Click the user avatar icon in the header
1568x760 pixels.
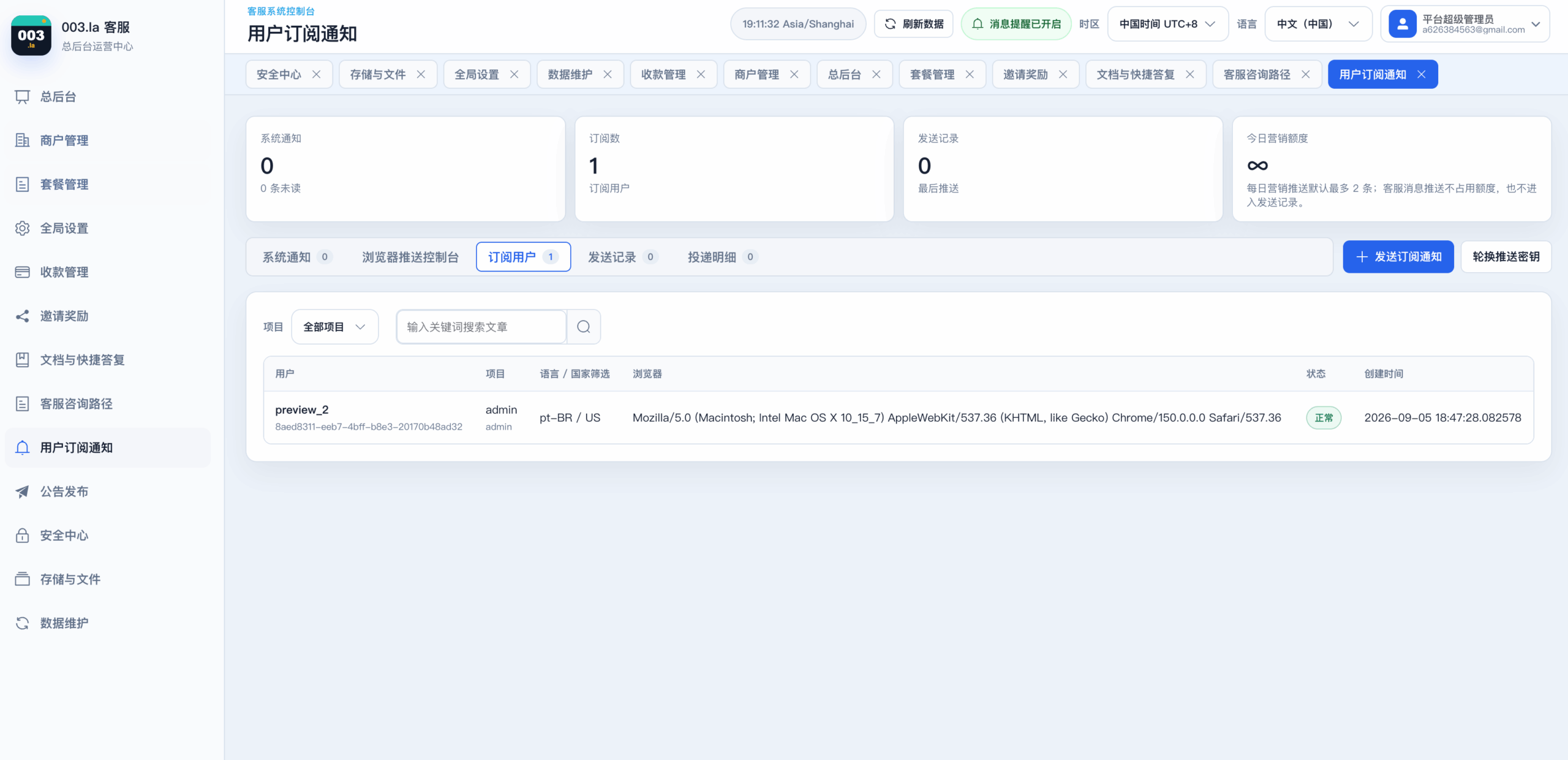[x=1403, y=24]
